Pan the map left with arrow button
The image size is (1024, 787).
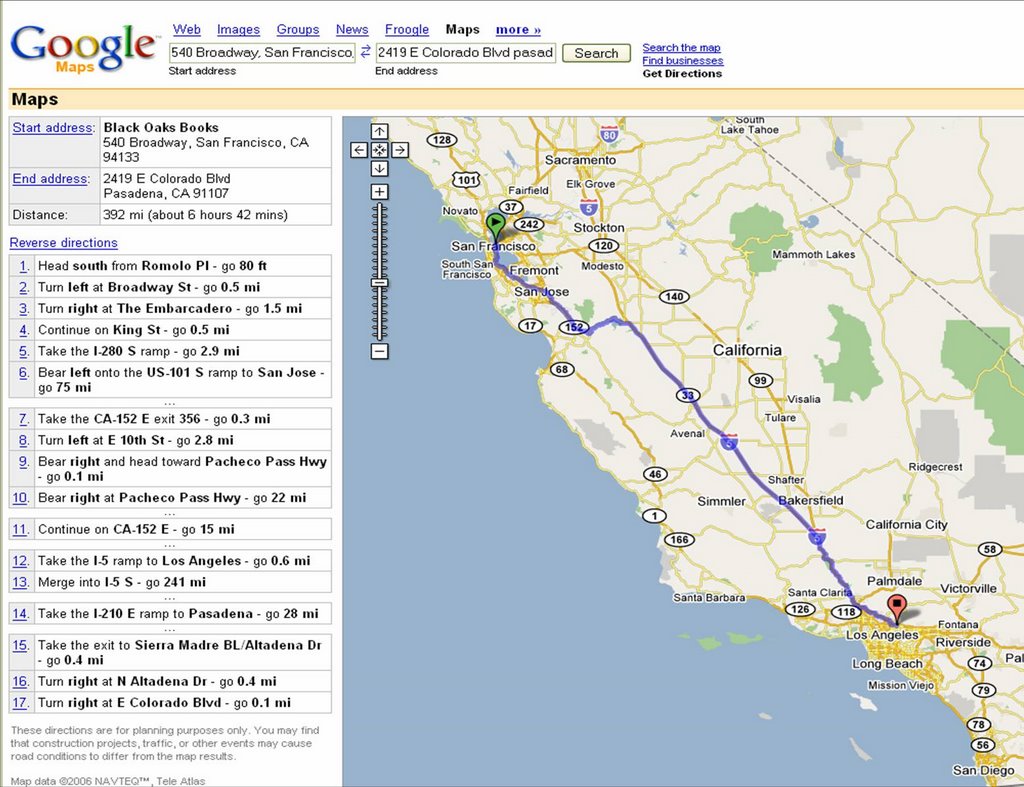point(359,150)
